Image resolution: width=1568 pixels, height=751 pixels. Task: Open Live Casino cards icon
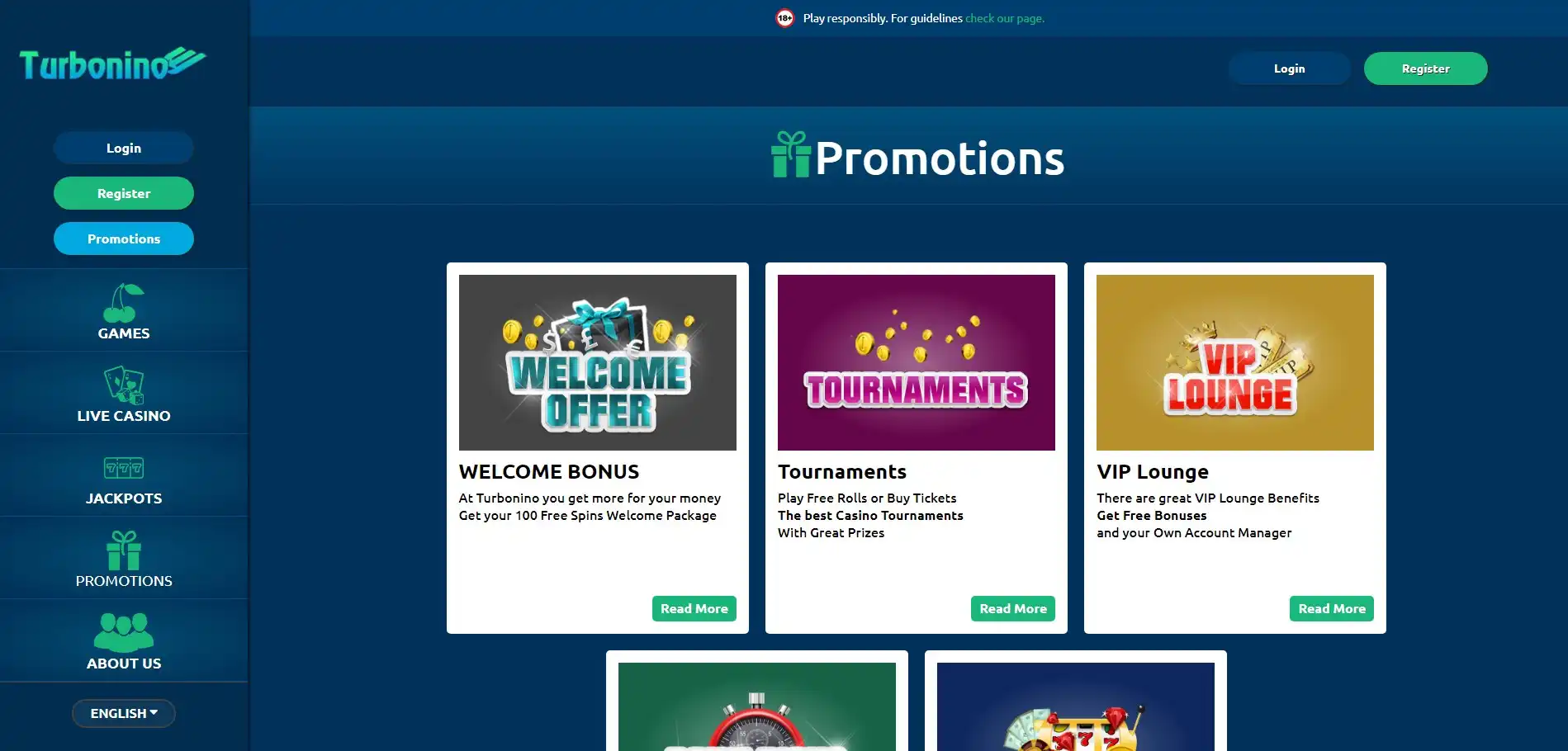click(124, 385)
